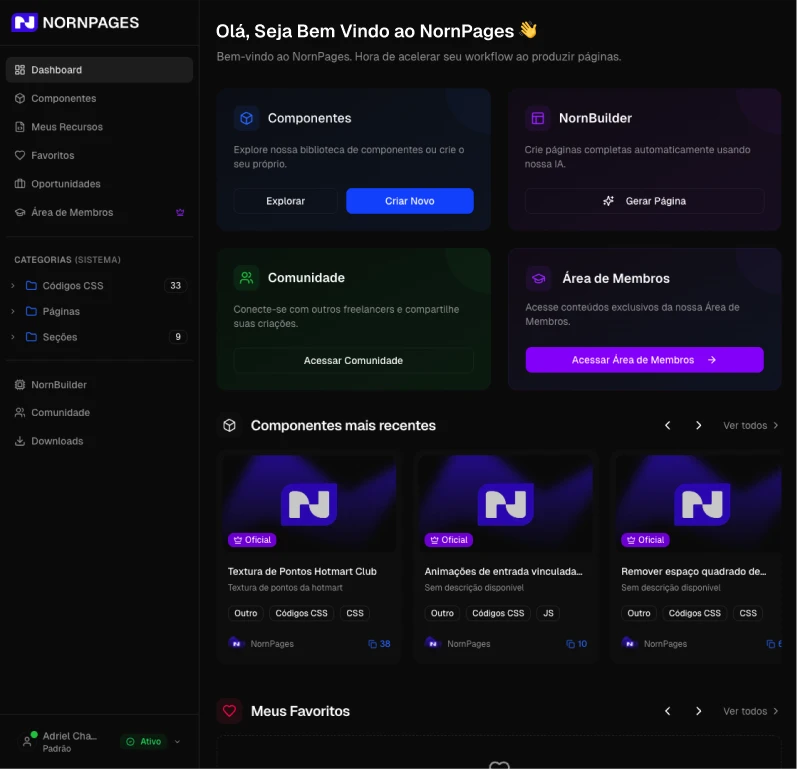The height and width of the screenshot is (769, 797).
Task: Go to previous recent components
Action: click(668, 425)
